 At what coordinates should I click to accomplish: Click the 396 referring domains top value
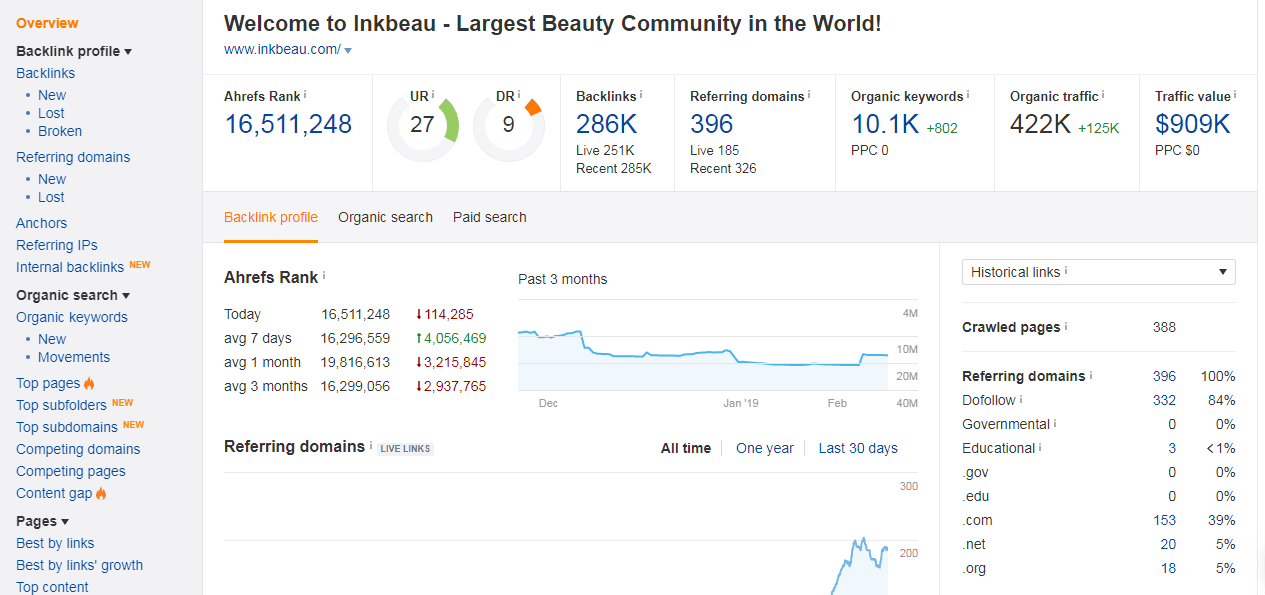(x=712, y=124)
